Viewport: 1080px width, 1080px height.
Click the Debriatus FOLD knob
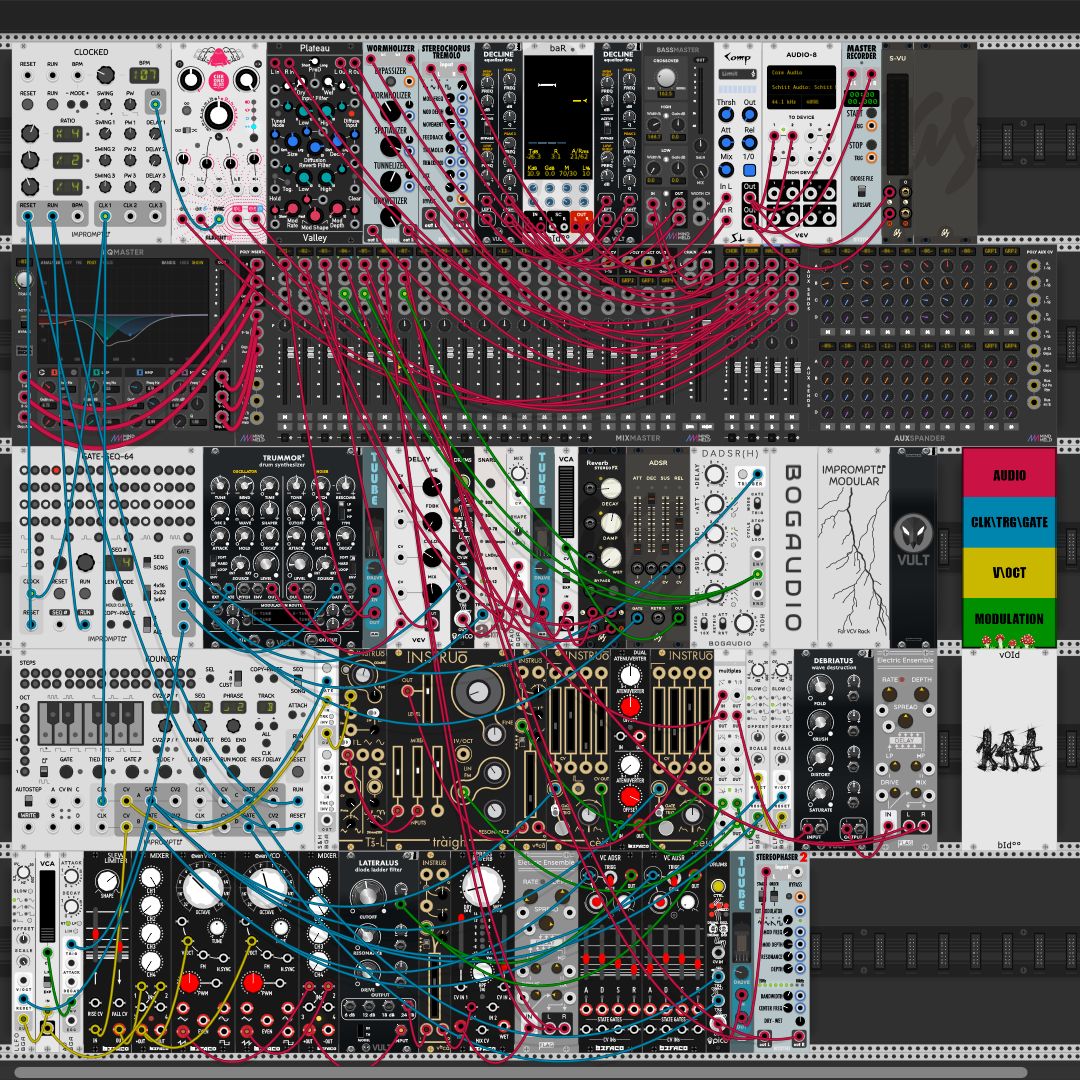[820, 685]
